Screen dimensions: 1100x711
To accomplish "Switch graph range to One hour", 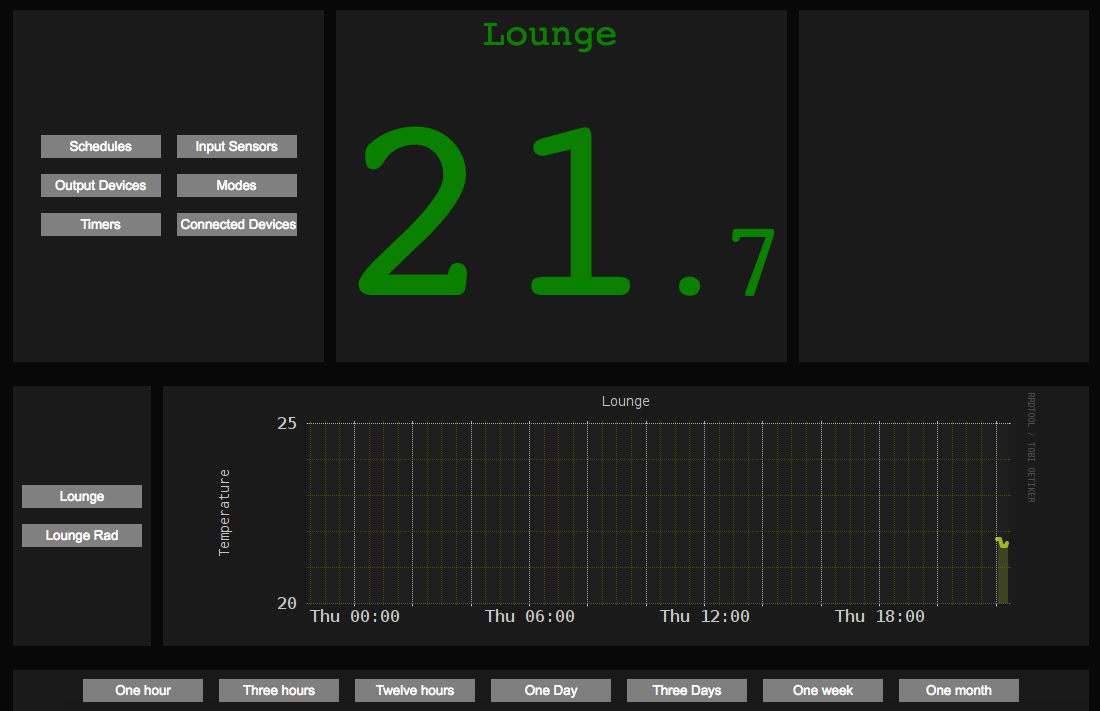I will coord(142,690).
